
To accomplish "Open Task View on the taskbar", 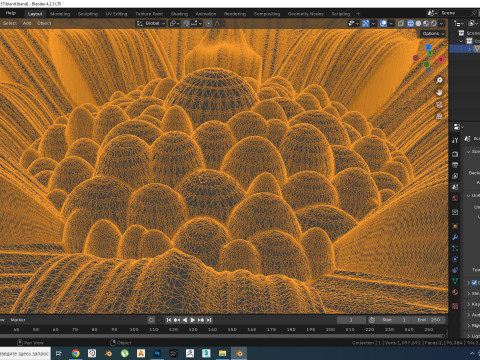I will (x=59, y=353).
